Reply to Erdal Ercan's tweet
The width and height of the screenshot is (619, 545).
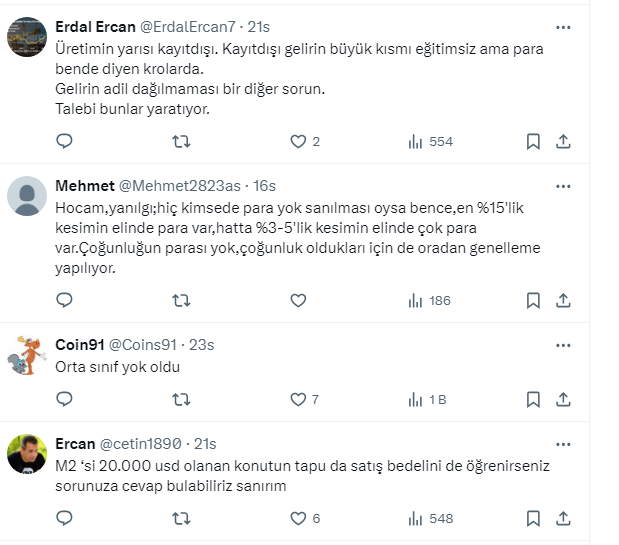(64, 142)
